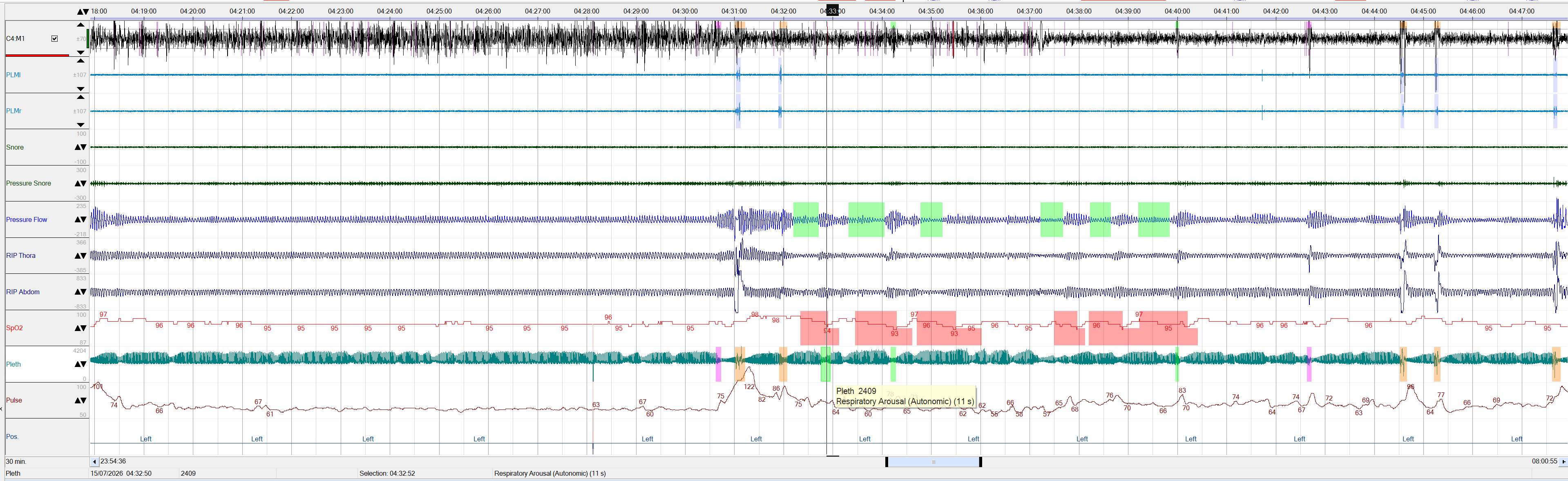Click the down triangle in the Pressure Snore row

point(83,183)
